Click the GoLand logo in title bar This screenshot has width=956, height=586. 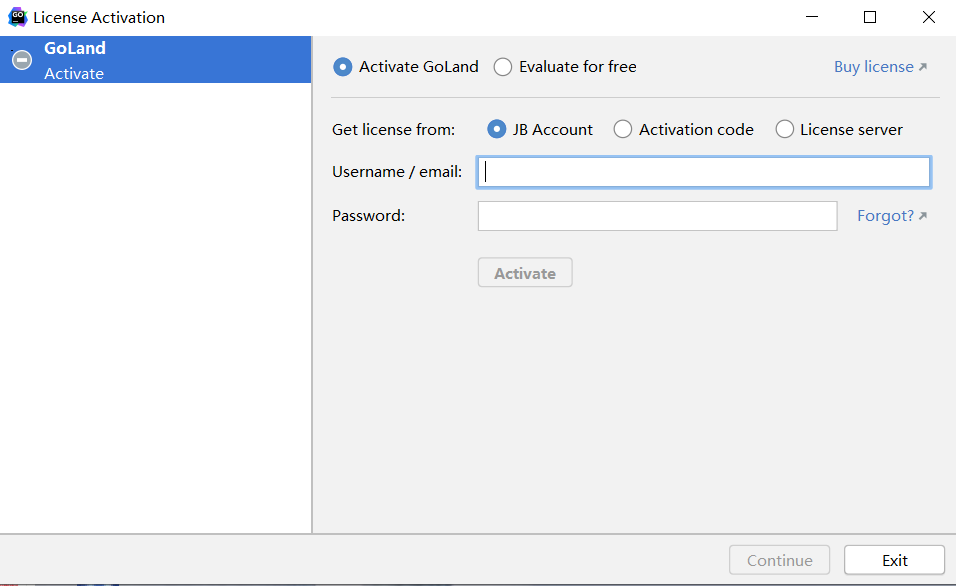coord(17,17)
